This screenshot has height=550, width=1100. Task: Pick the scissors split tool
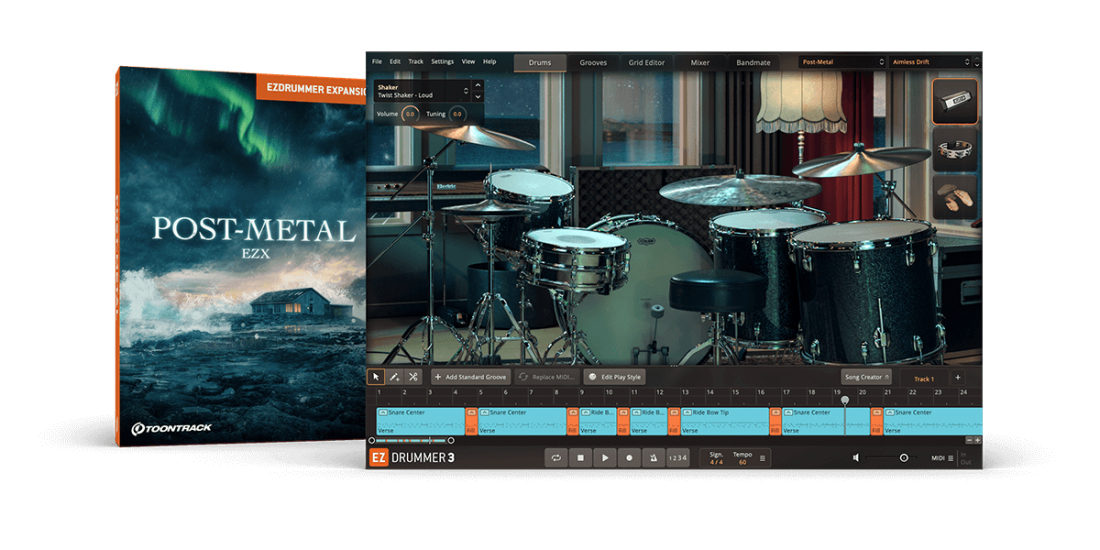tap(413, 377)
